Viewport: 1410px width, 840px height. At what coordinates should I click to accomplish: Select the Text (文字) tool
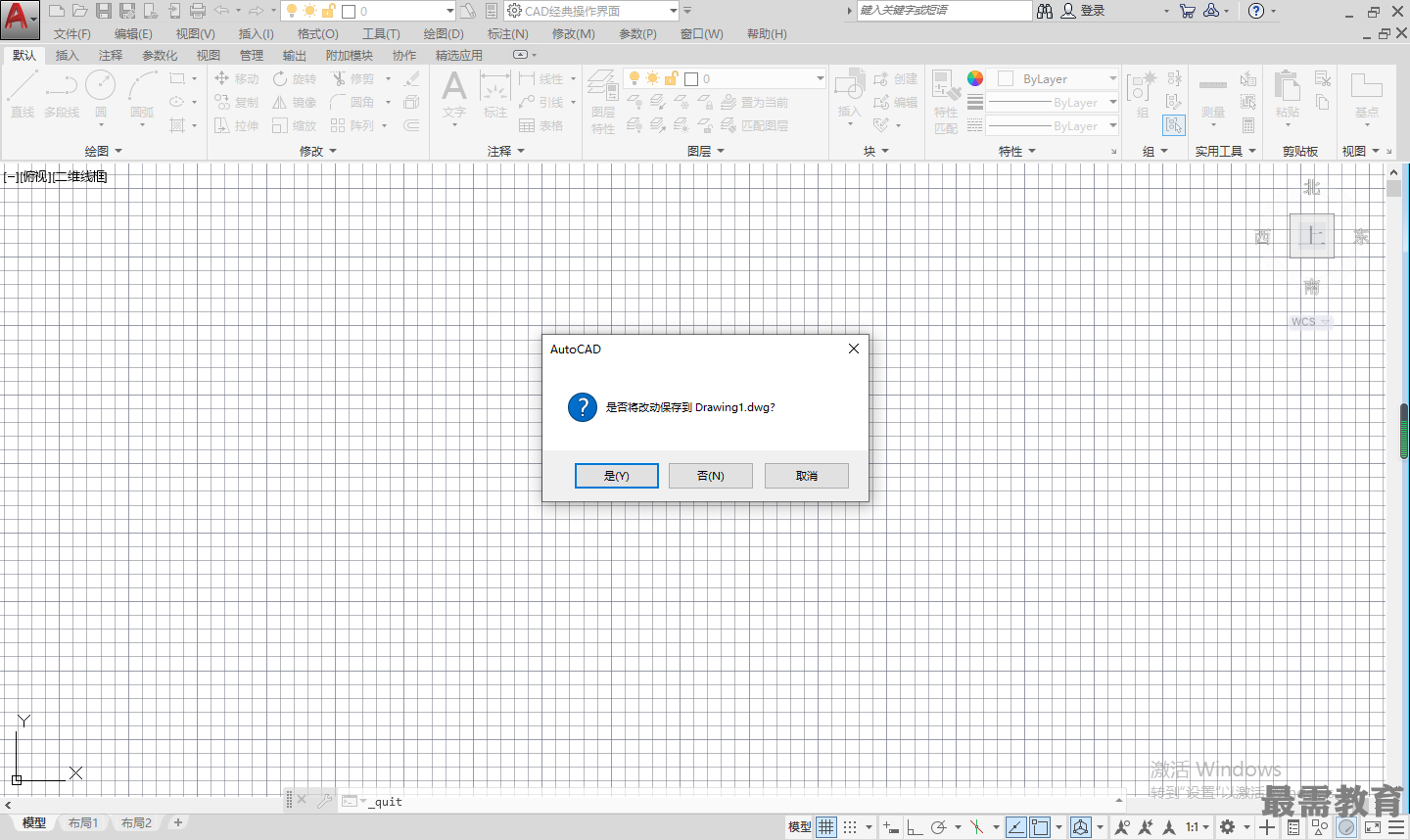point(454,94)
